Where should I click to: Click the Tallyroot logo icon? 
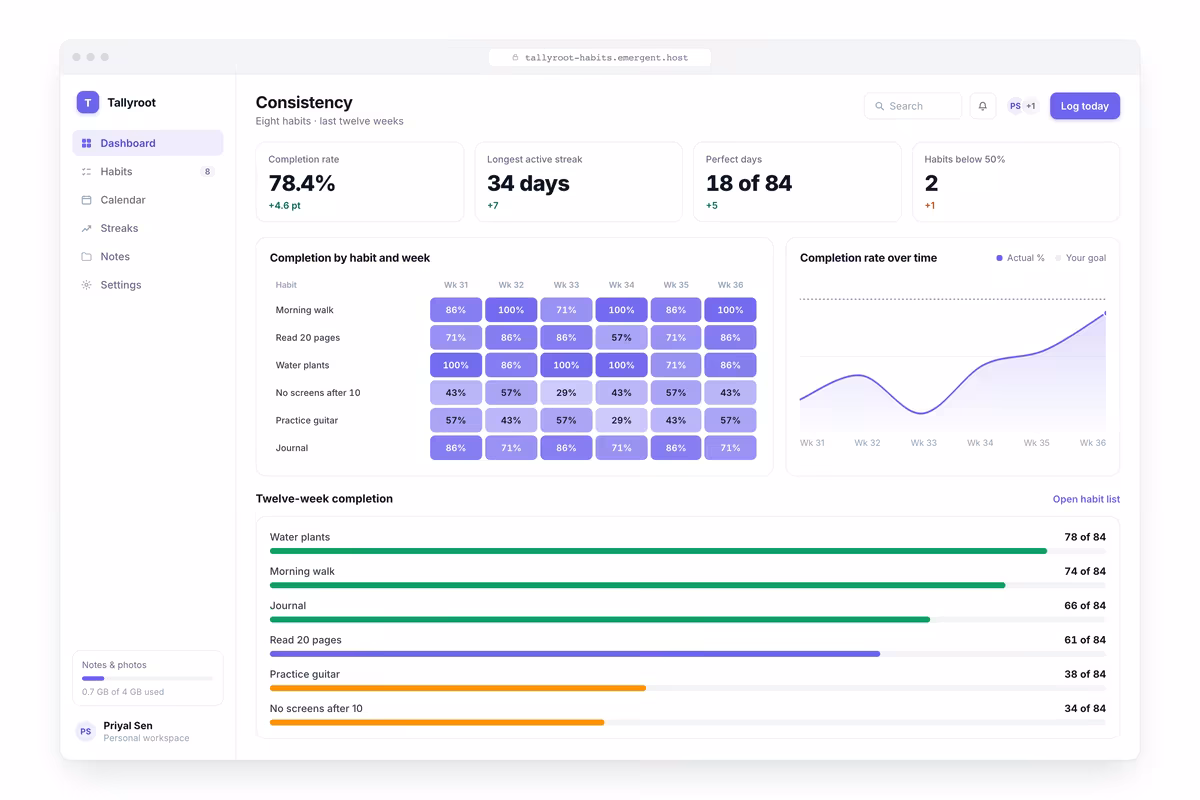(88, 102)
